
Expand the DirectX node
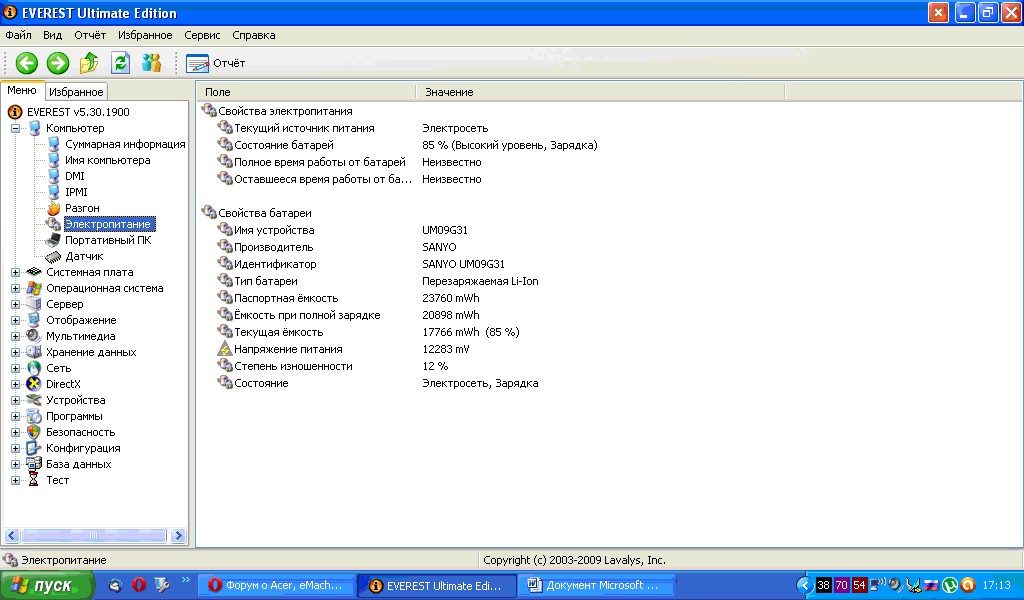pyautogui.click(x=15, y=384)
